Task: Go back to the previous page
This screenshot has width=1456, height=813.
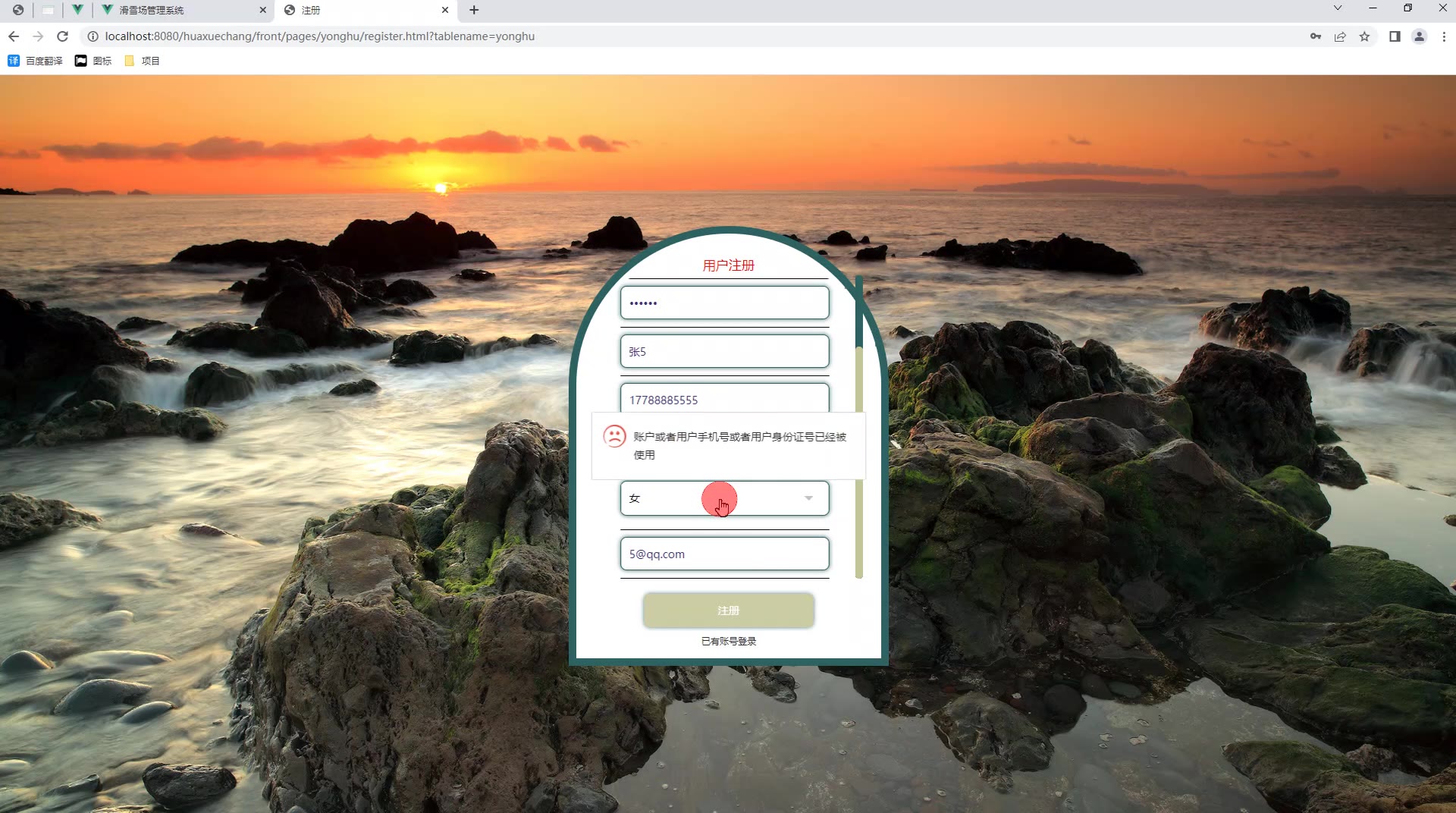Action: [14, 36]
